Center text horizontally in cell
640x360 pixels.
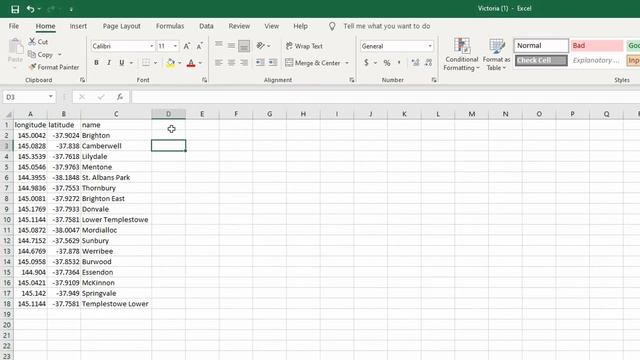tap(231, 63)
